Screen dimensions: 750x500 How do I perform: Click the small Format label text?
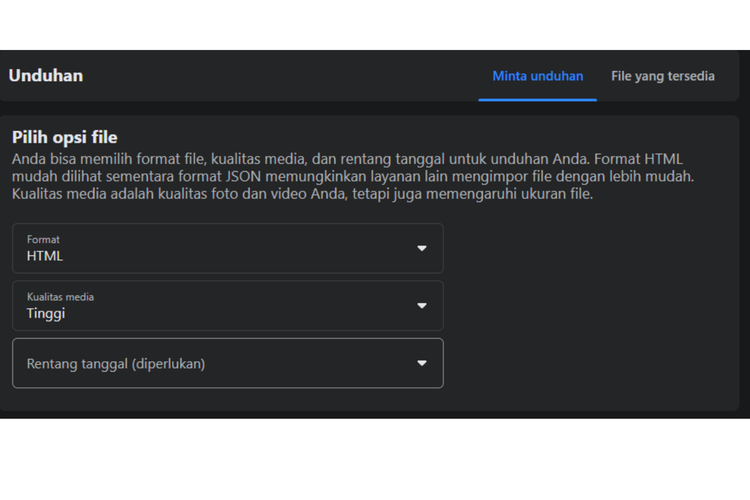(x=43, y=240)
